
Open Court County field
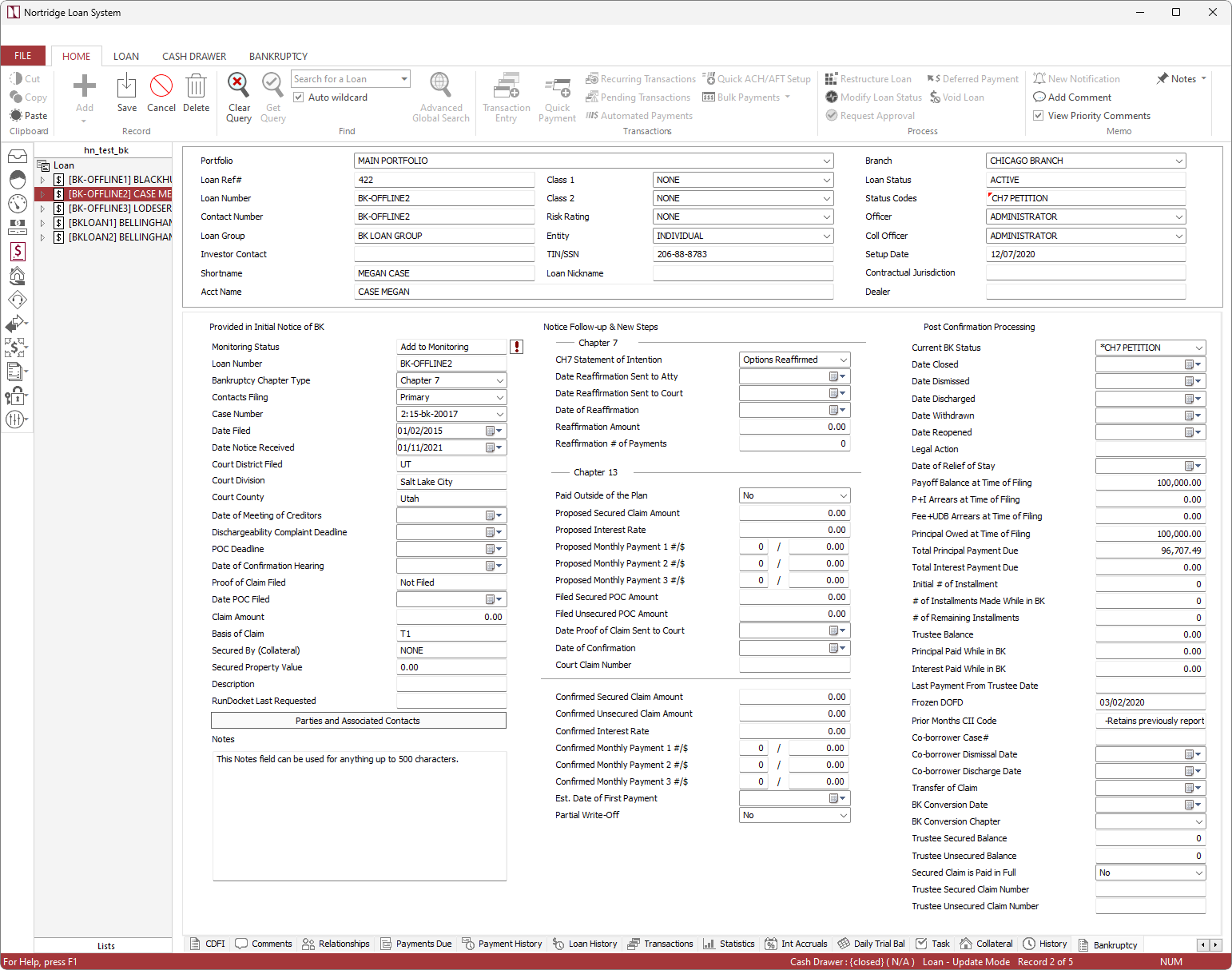(451, 499)
